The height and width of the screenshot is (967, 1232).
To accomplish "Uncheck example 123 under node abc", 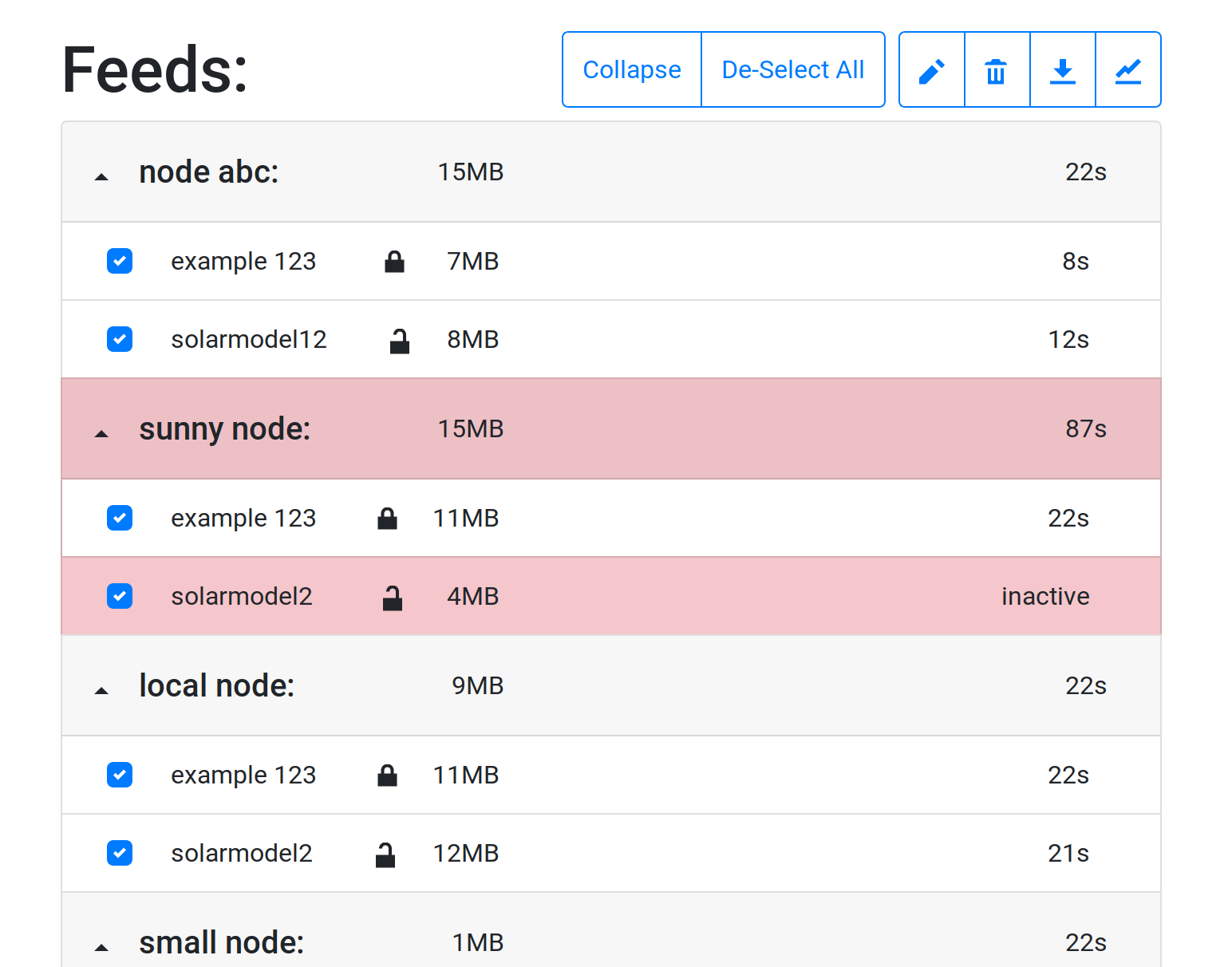I will point(119,261).
